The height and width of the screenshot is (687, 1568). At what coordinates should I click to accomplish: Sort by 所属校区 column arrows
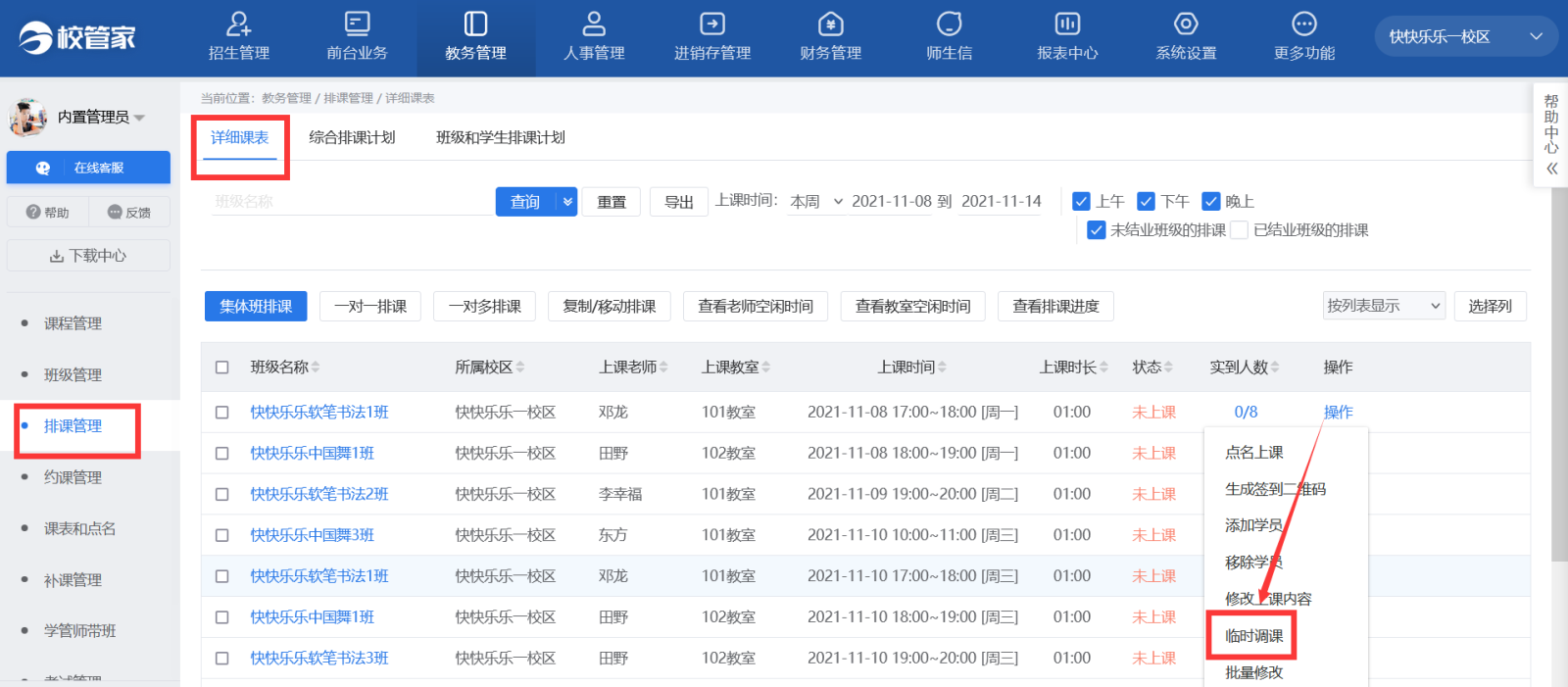click(x=520, y=368)
